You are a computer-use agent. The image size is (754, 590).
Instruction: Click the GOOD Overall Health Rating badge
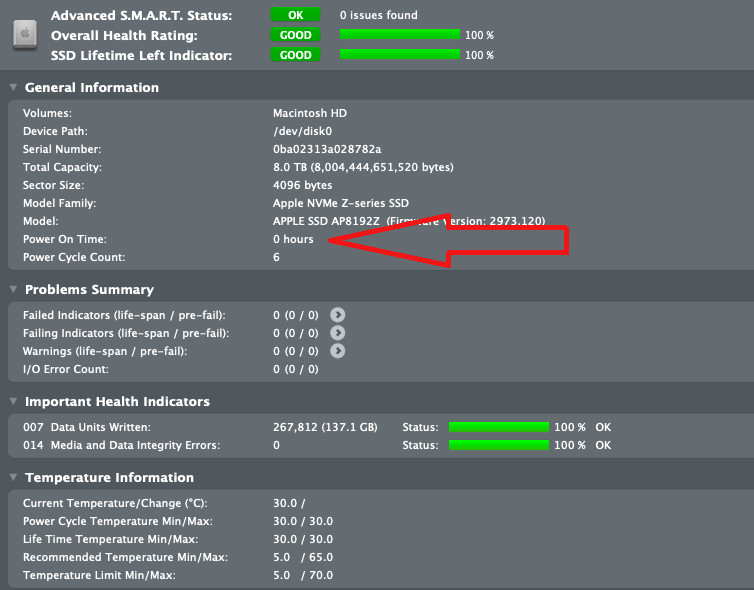point(295,35)
